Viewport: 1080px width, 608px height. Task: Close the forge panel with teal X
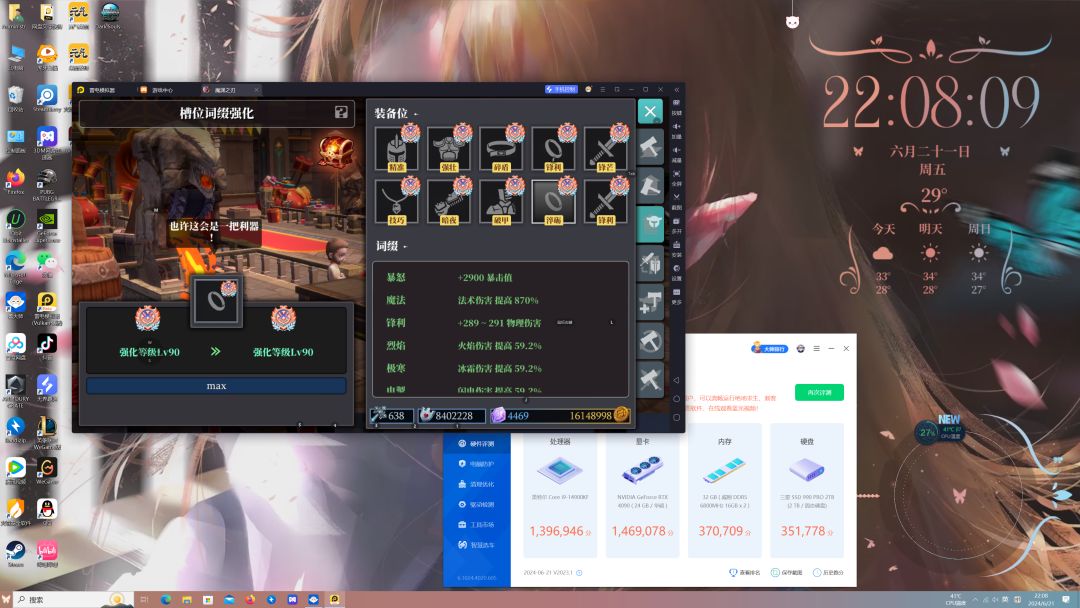[x=650, y=112]
